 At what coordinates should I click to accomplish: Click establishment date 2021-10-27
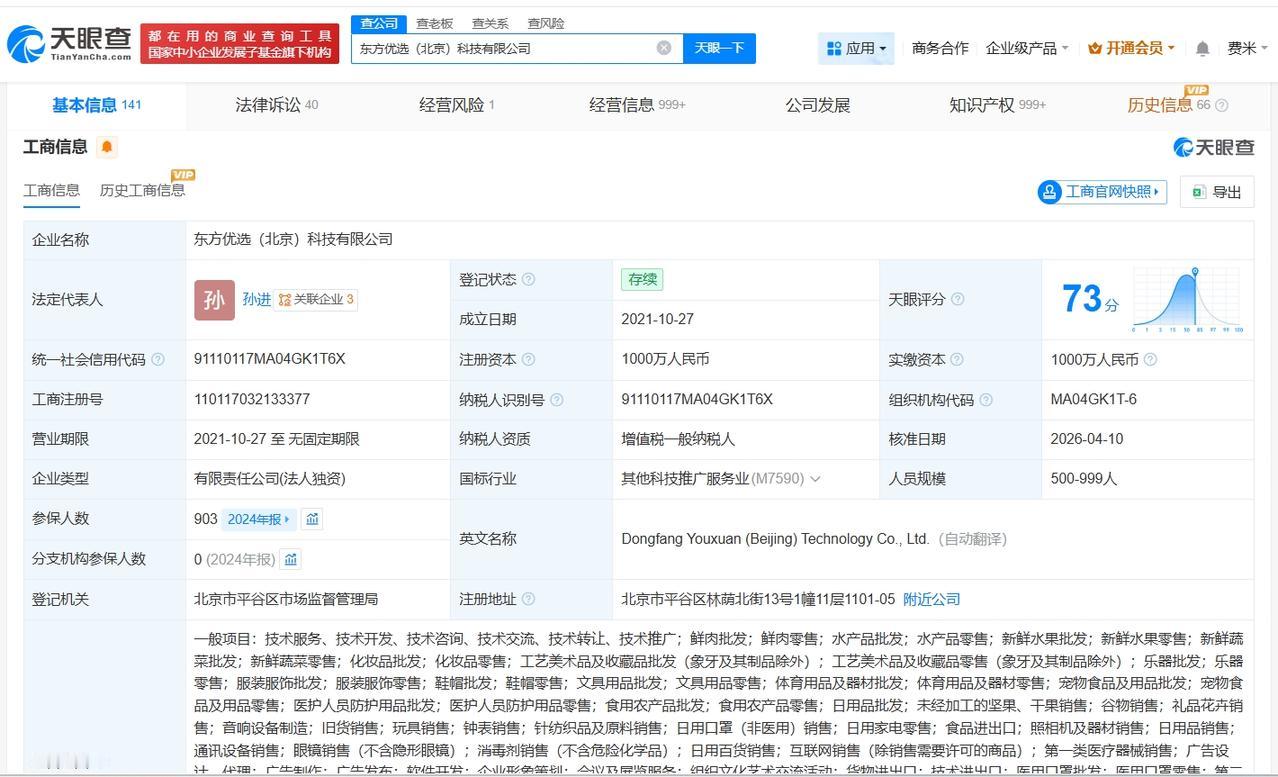coord(657,319)
